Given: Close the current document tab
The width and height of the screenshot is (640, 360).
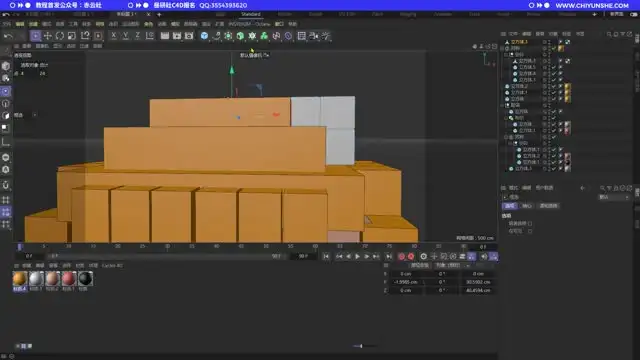Looking at the screenshot, I should point(149,14).
